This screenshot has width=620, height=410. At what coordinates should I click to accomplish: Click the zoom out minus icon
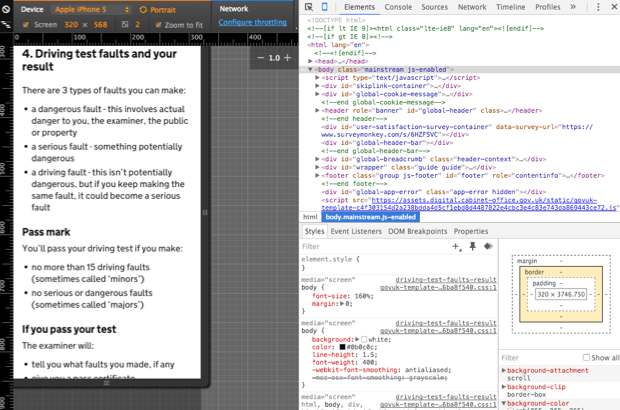261,58
